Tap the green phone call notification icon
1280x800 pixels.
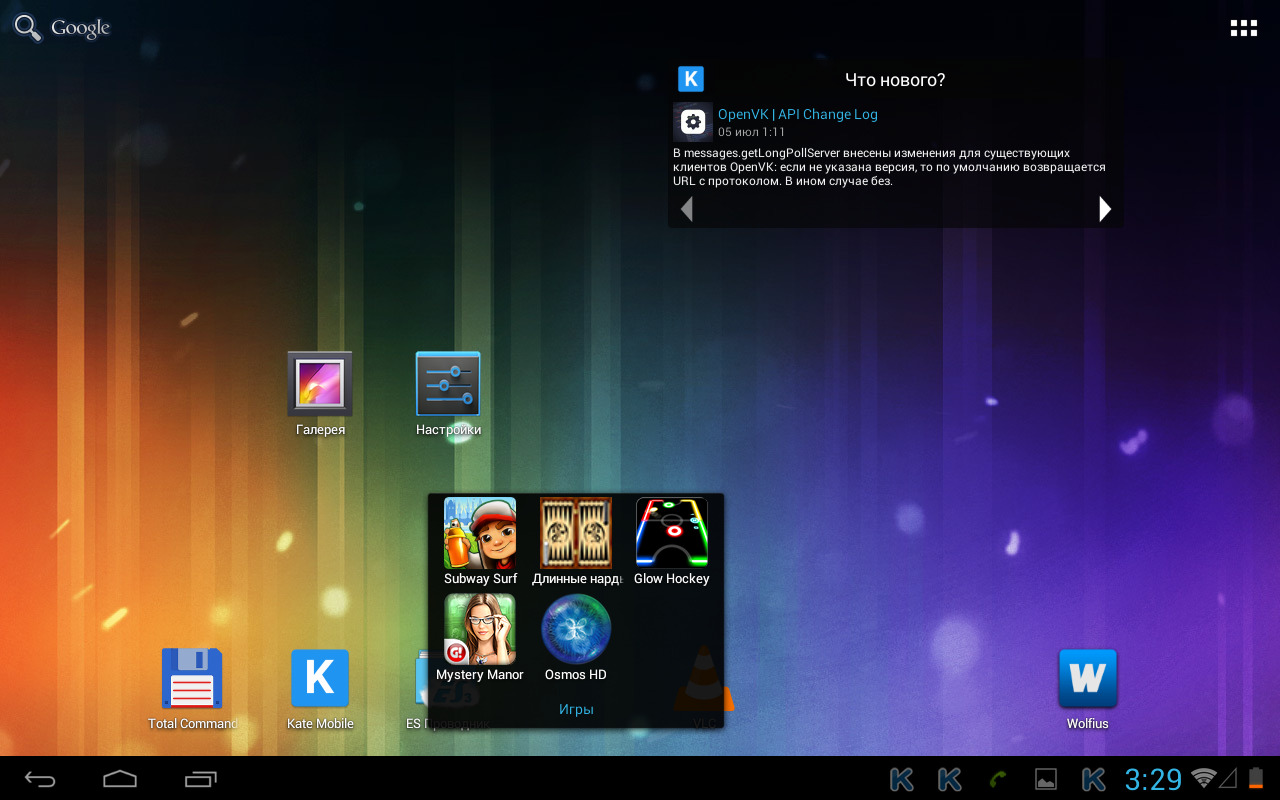[997, 780]
